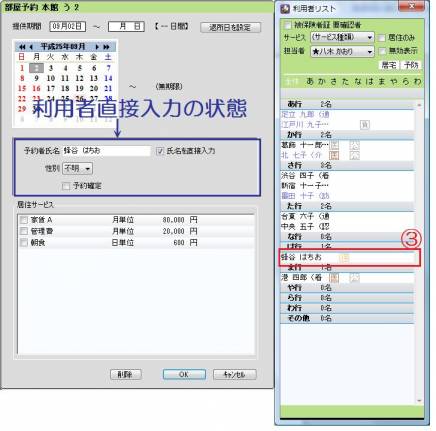This screenshot has height=431, width=436.
Task: Check the 朝食 service checkbox
Action: pos(24,243)
